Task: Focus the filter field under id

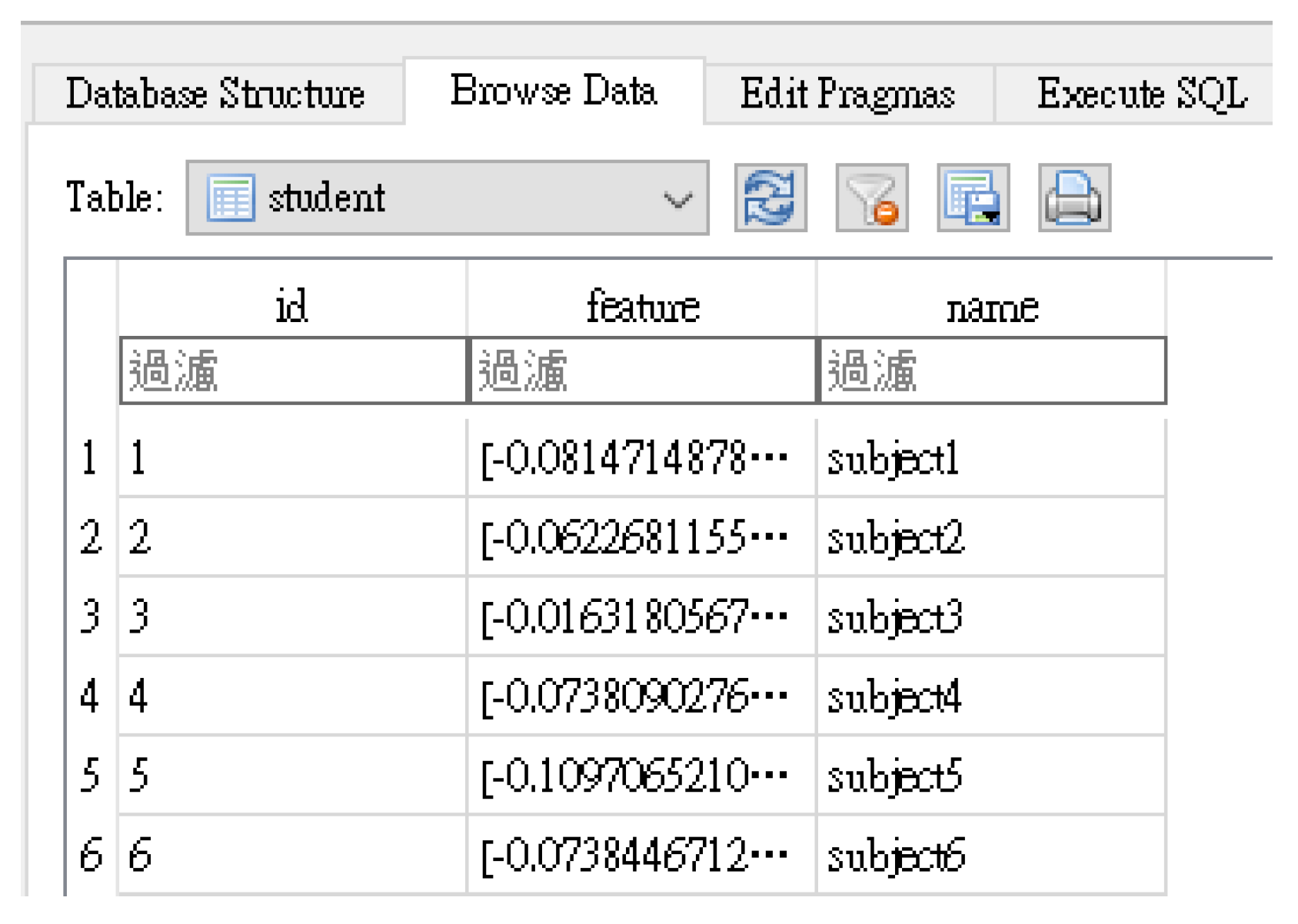Action: point(293,371)
